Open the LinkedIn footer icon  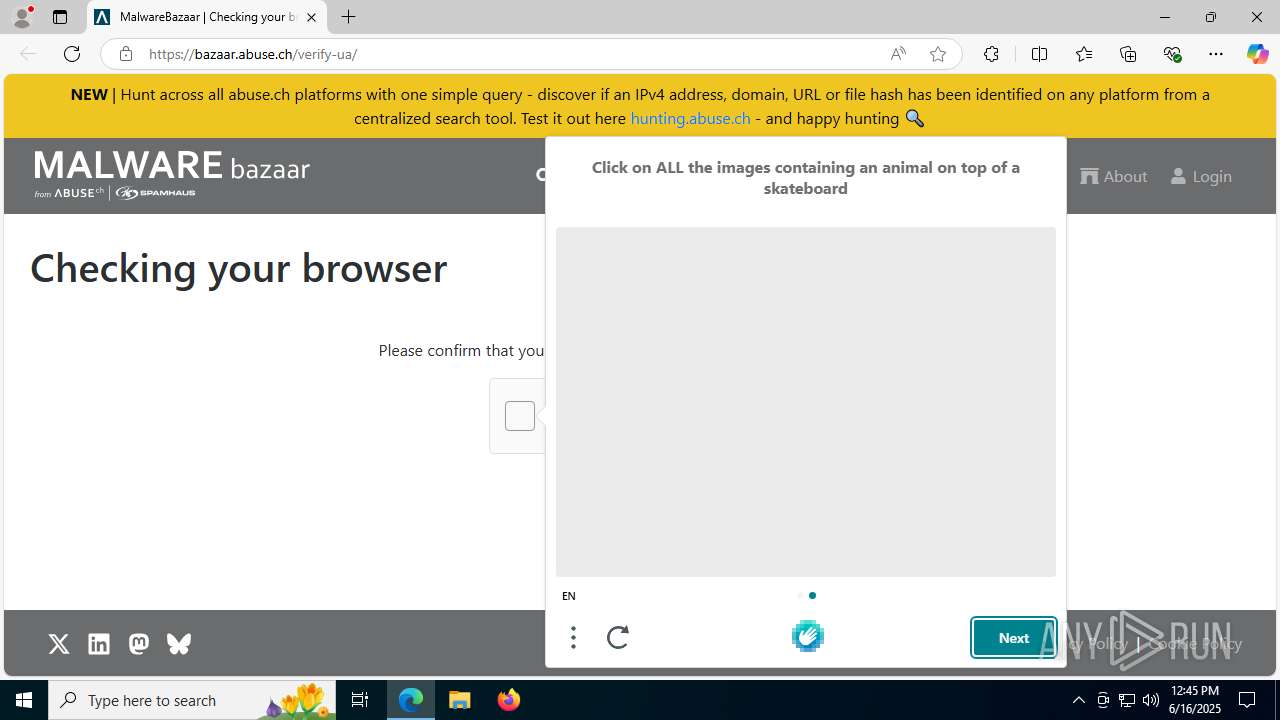tap(99, 644)
